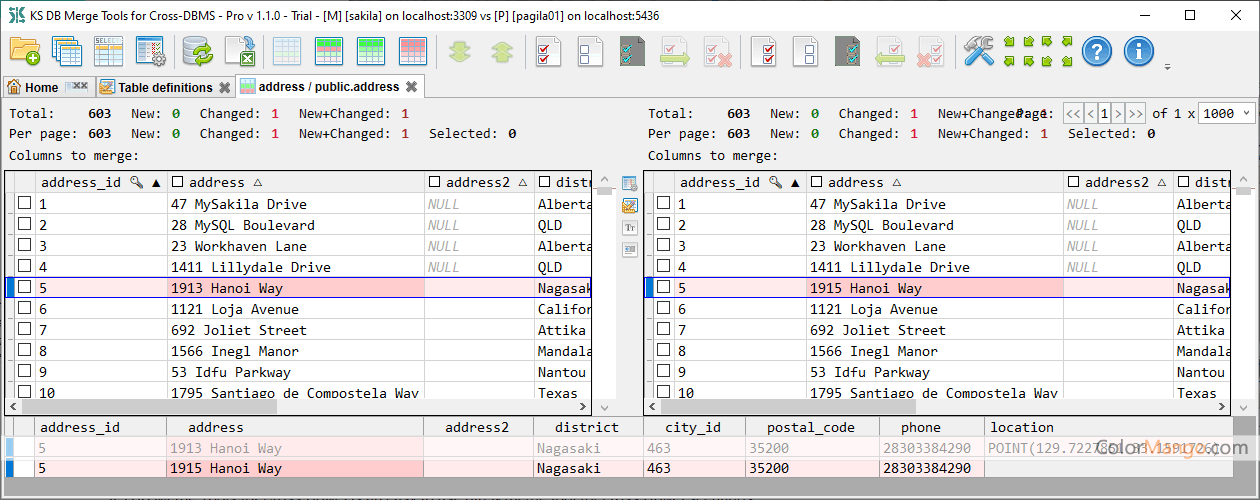This screenshot has height=500, width=1260.
Task: Click the first uncheck-all document icon
Action: [590, 51]
